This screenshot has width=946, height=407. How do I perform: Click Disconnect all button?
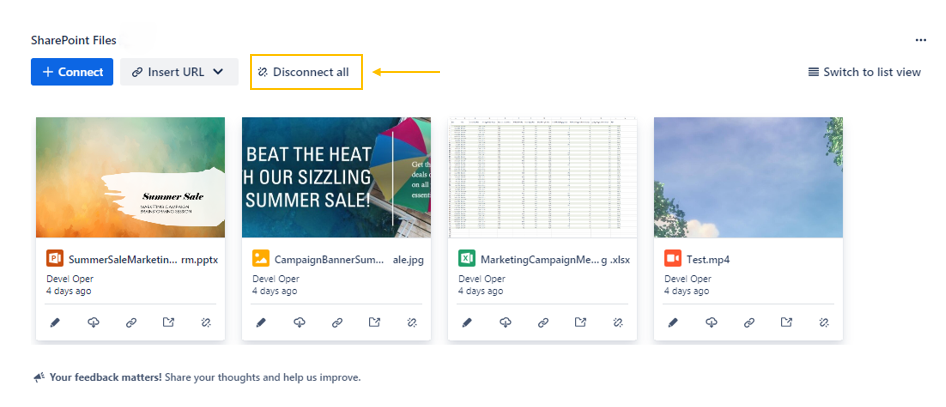(x=305, y=72)
